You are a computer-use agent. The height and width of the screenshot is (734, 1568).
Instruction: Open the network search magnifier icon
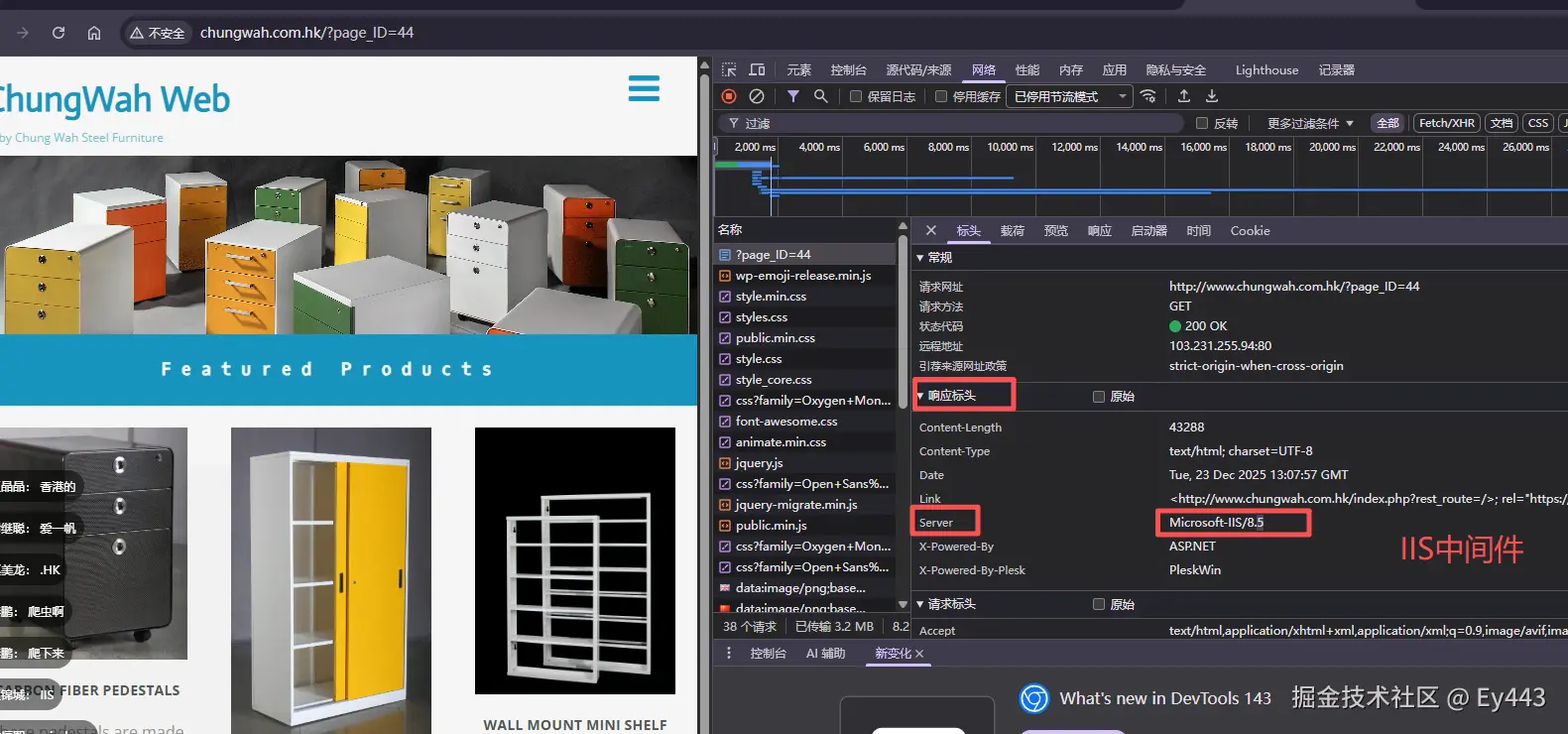[x=820, y=96]
